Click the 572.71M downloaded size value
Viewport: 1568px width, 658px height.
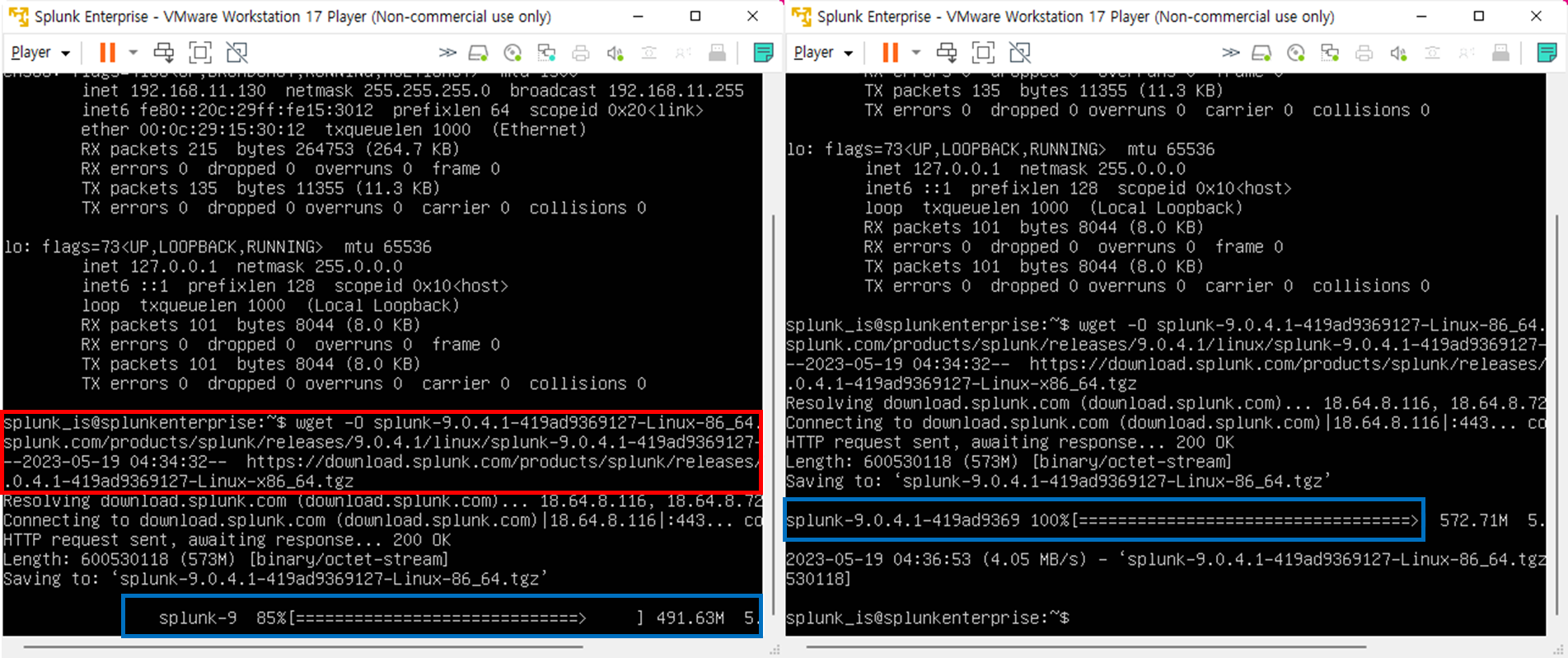pyautogui.click(x=1473, y=520)
